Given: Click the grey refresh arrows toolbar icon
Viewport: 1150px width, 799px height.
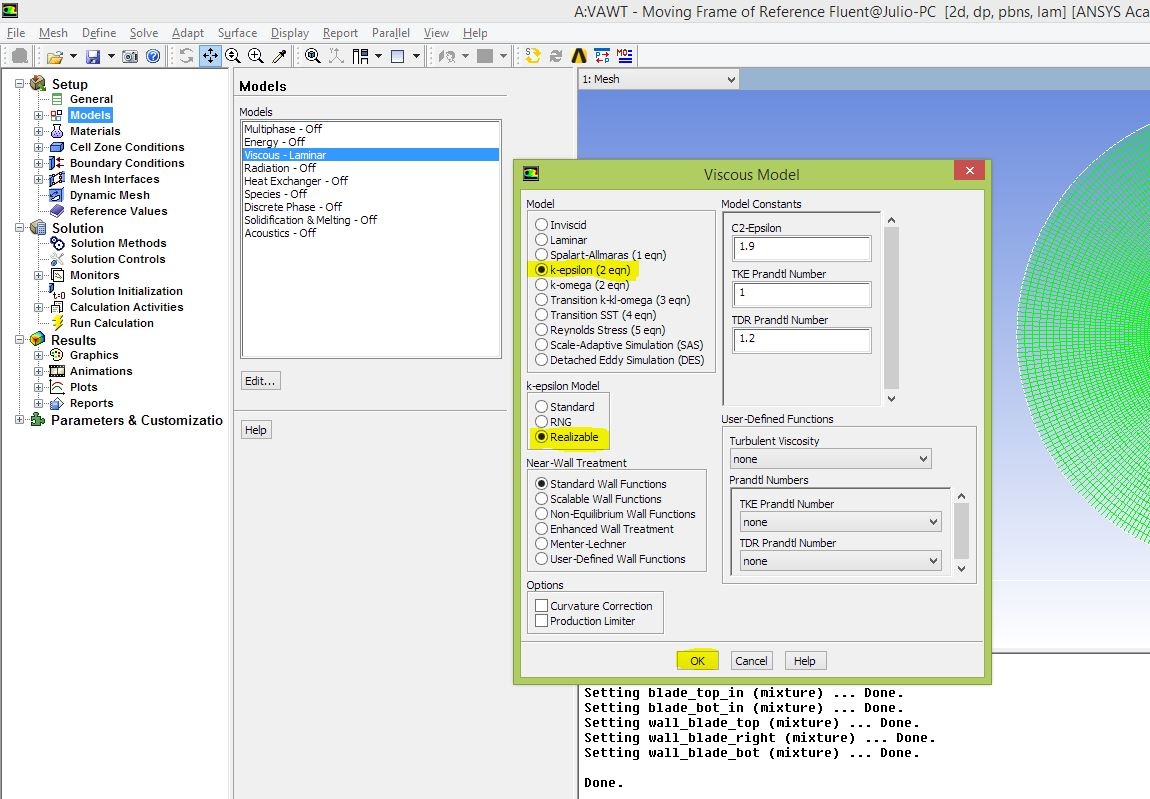Looking at the screenshot, I should (556, 56).
